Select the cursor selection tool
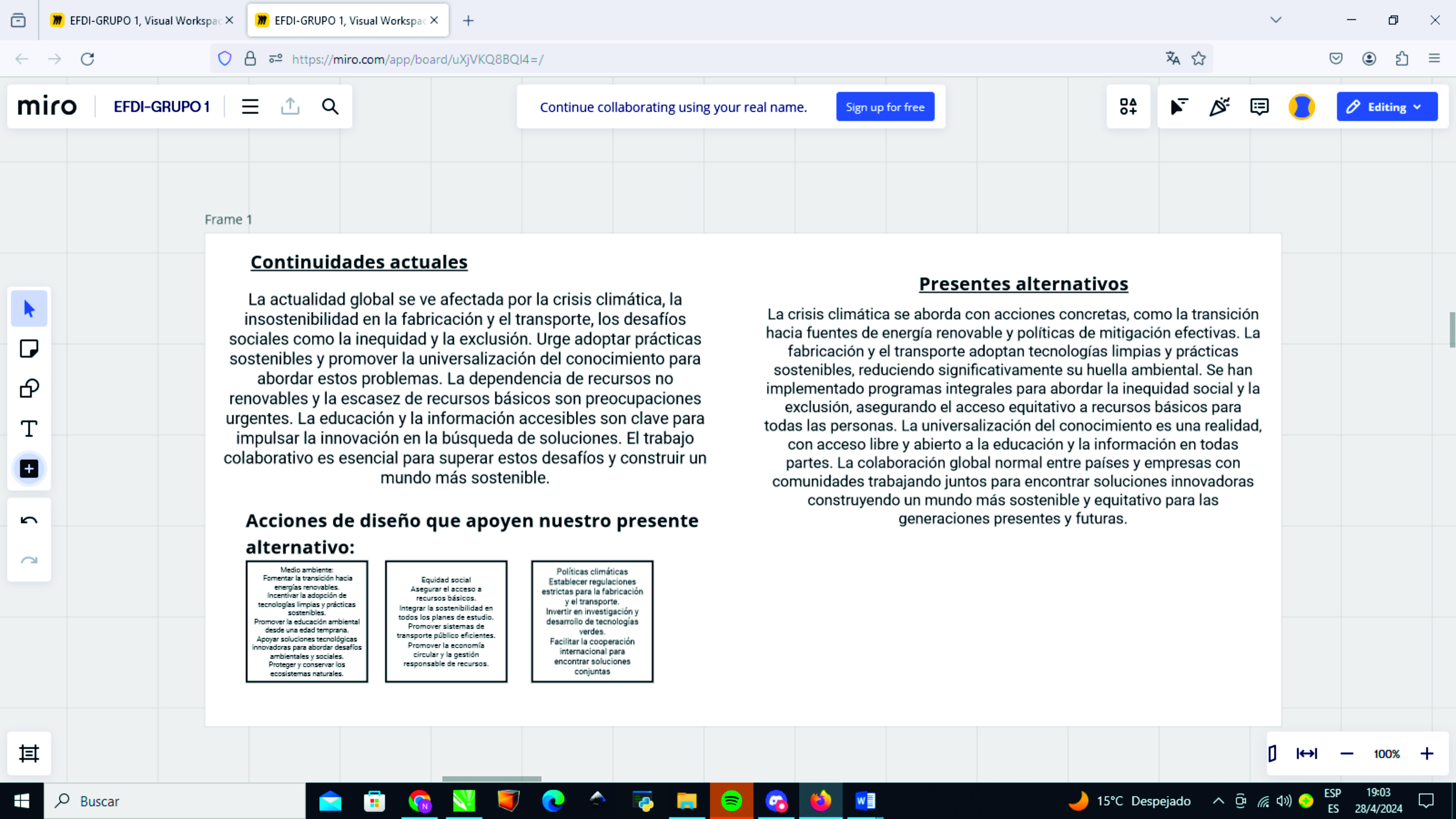The image size is (1456, 819). tap(29, 309)
